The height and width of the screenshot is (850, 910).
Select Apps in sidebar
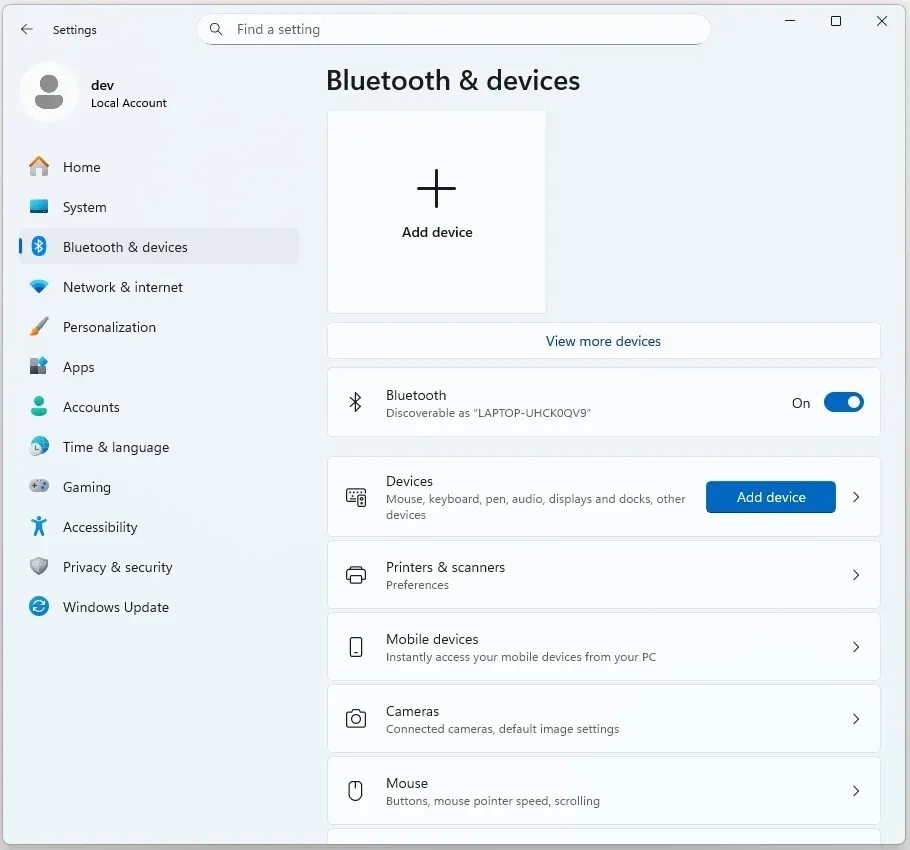[159, 367]
